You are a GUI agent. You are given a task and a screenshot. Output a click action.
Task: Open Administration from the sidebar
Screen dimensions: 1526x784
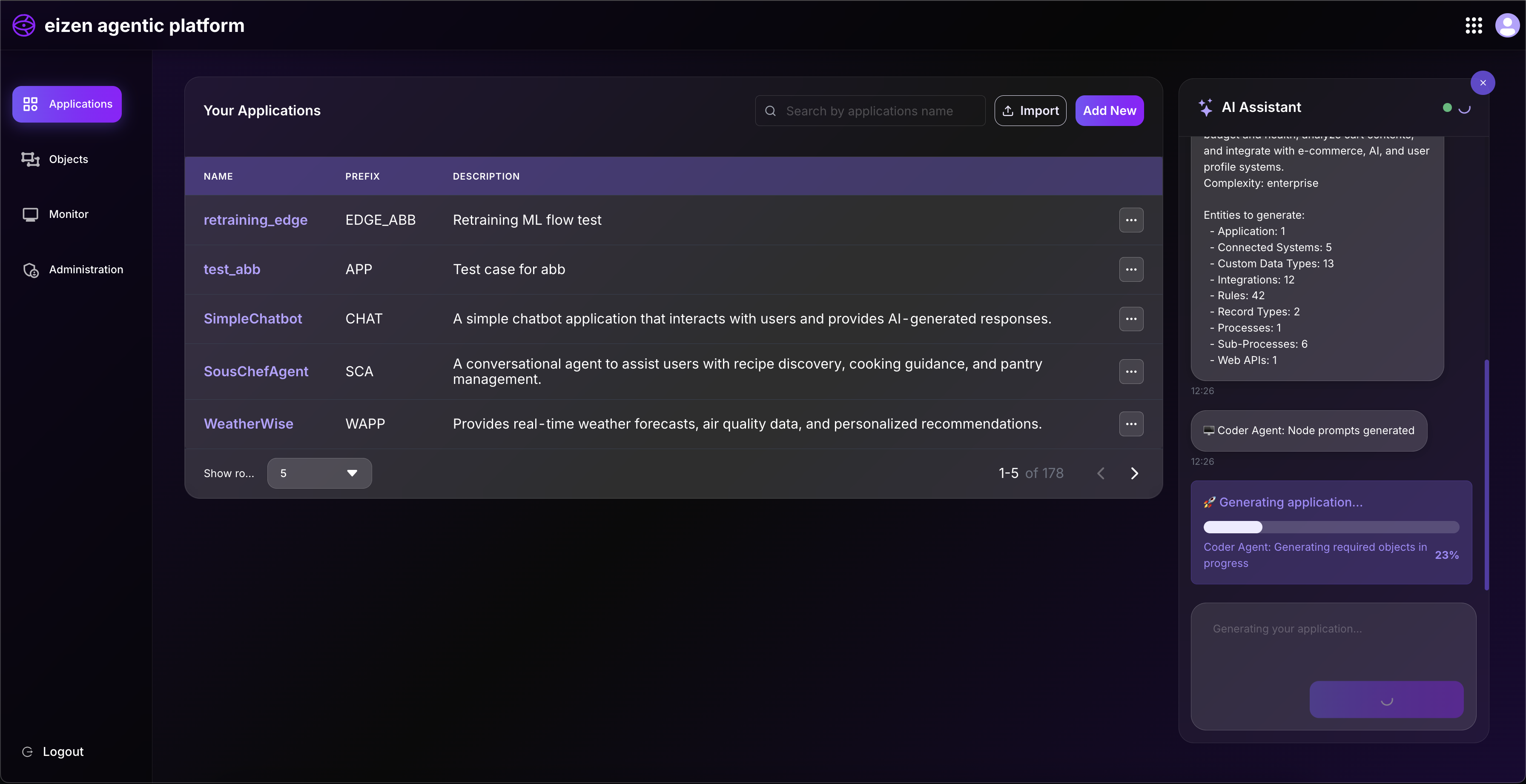point(85,269)
